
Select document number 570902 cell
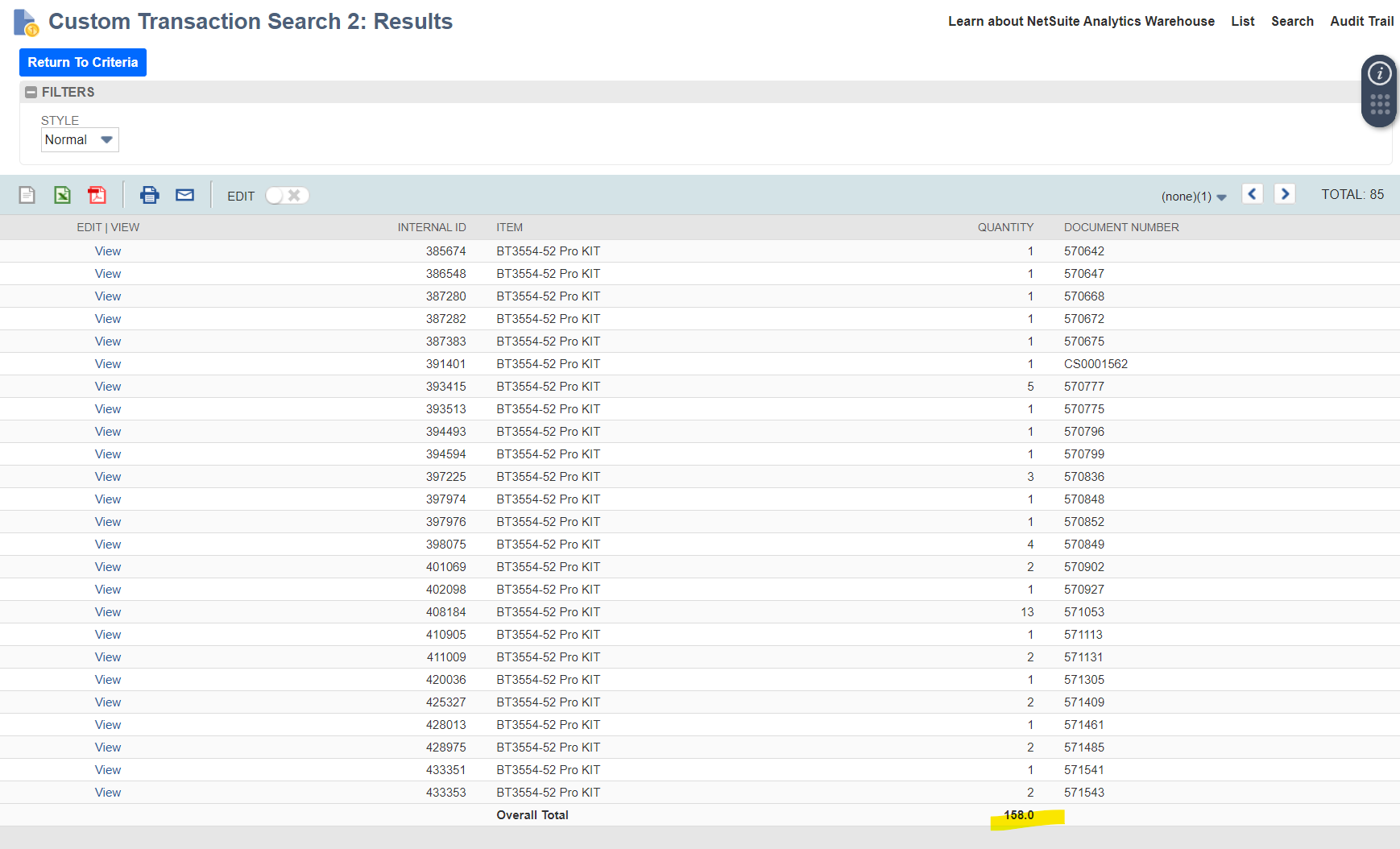(x=1084, y=567)
